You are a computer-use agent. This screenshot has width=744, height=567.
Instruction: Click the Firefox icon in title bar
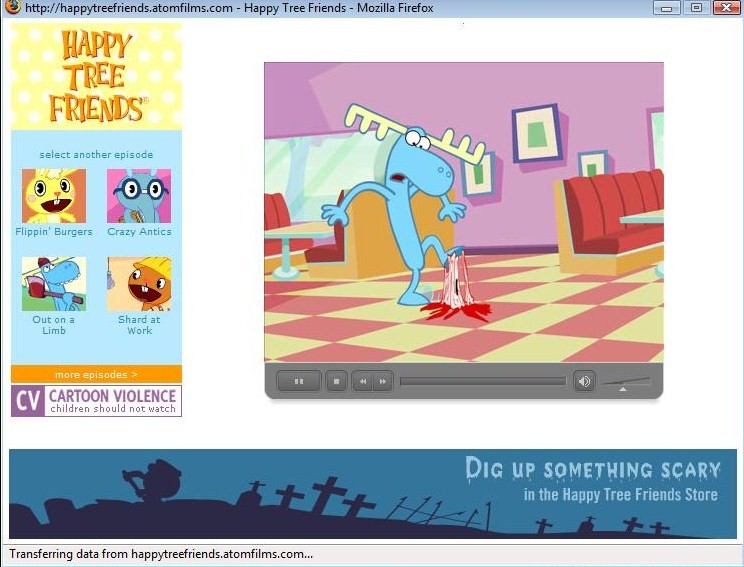[12, 7]
